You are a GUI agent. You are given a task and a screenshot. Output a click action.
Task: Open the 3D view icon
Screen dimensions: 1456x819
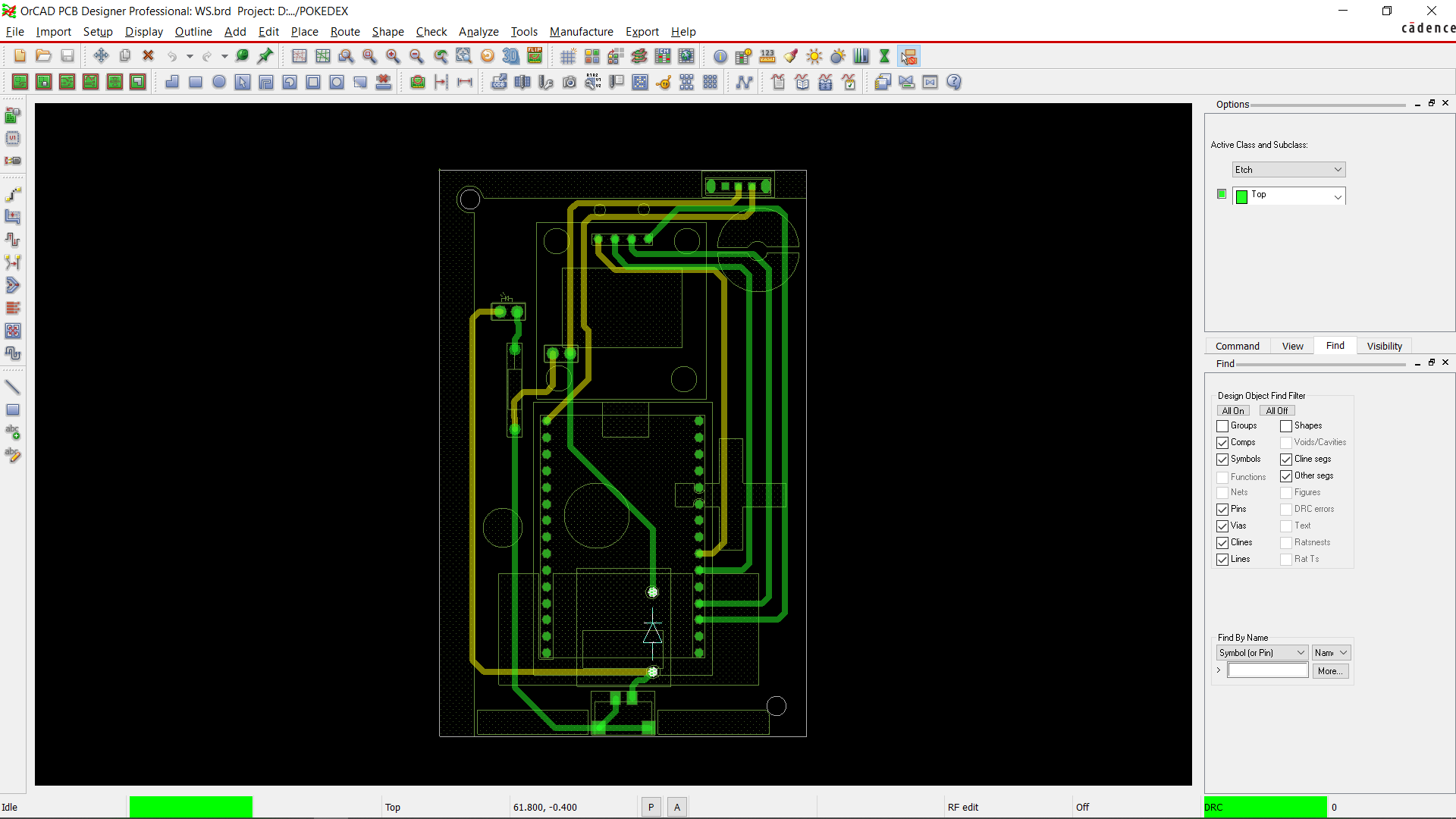tap(511, 56)
